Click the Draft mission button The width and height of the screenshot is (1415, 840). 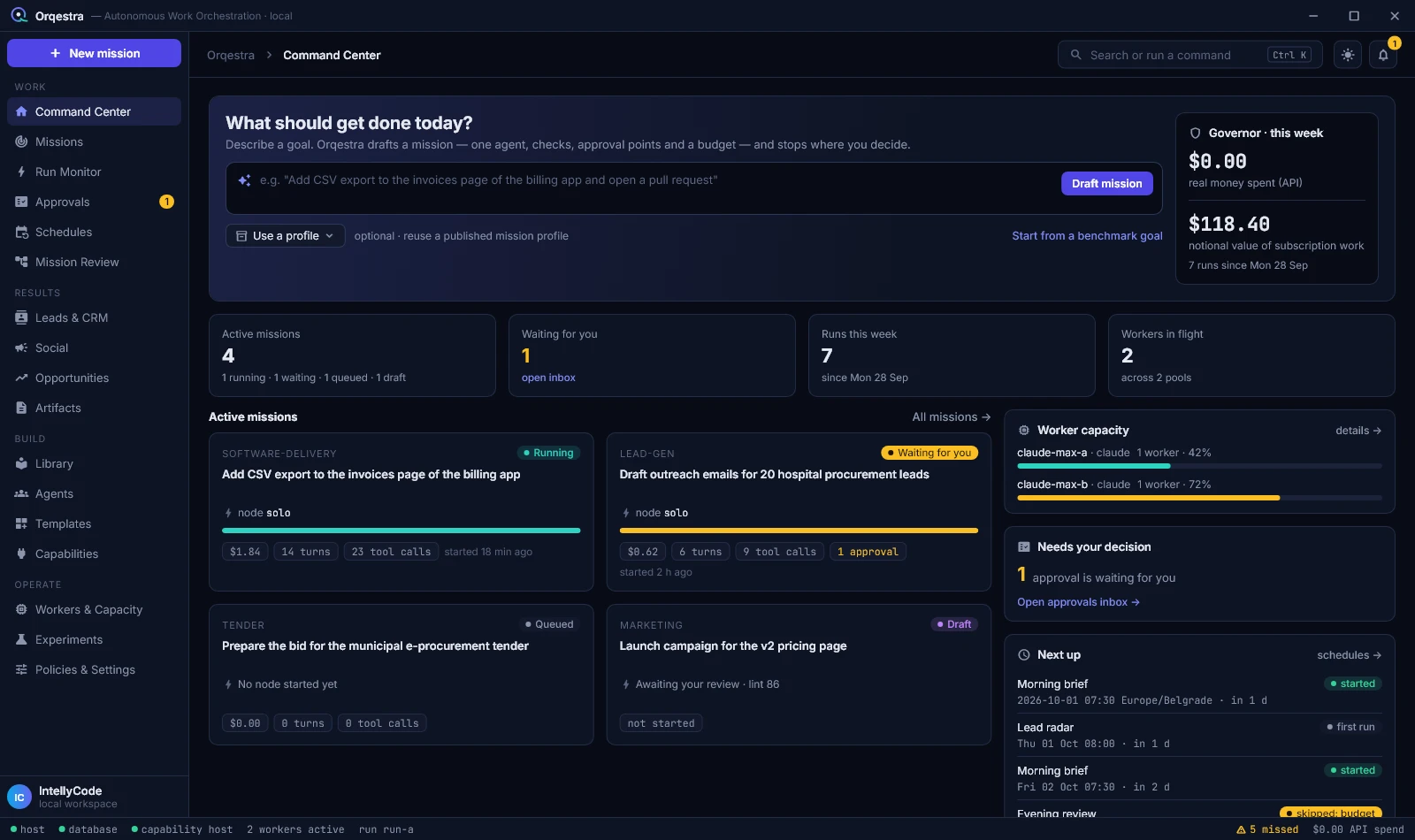coord(1106,183)
